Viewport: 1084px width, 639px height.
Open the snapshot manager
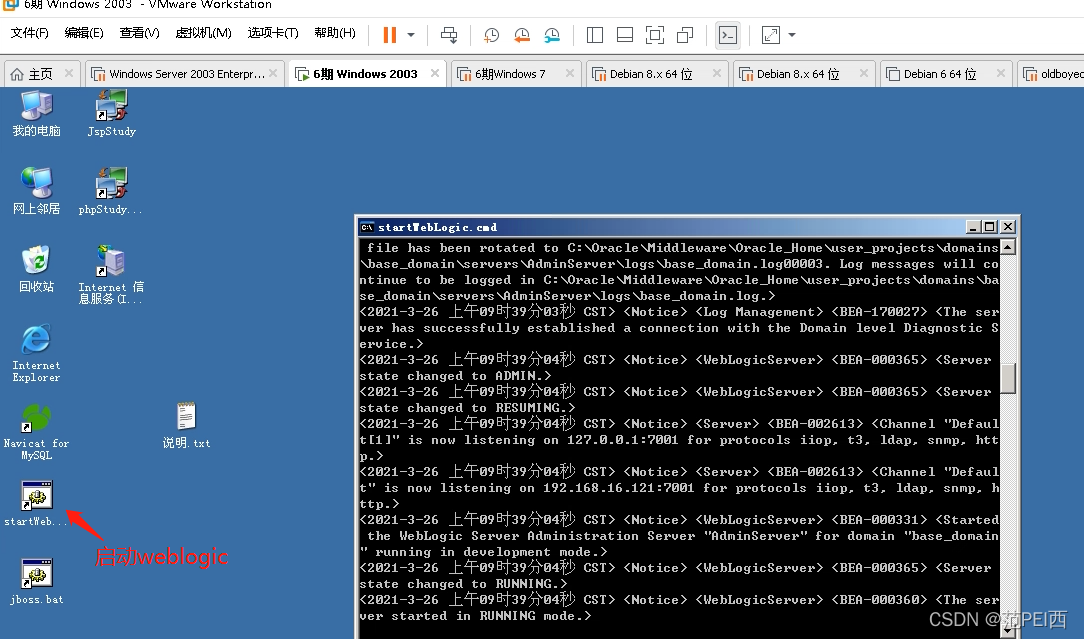coord(552,35)
